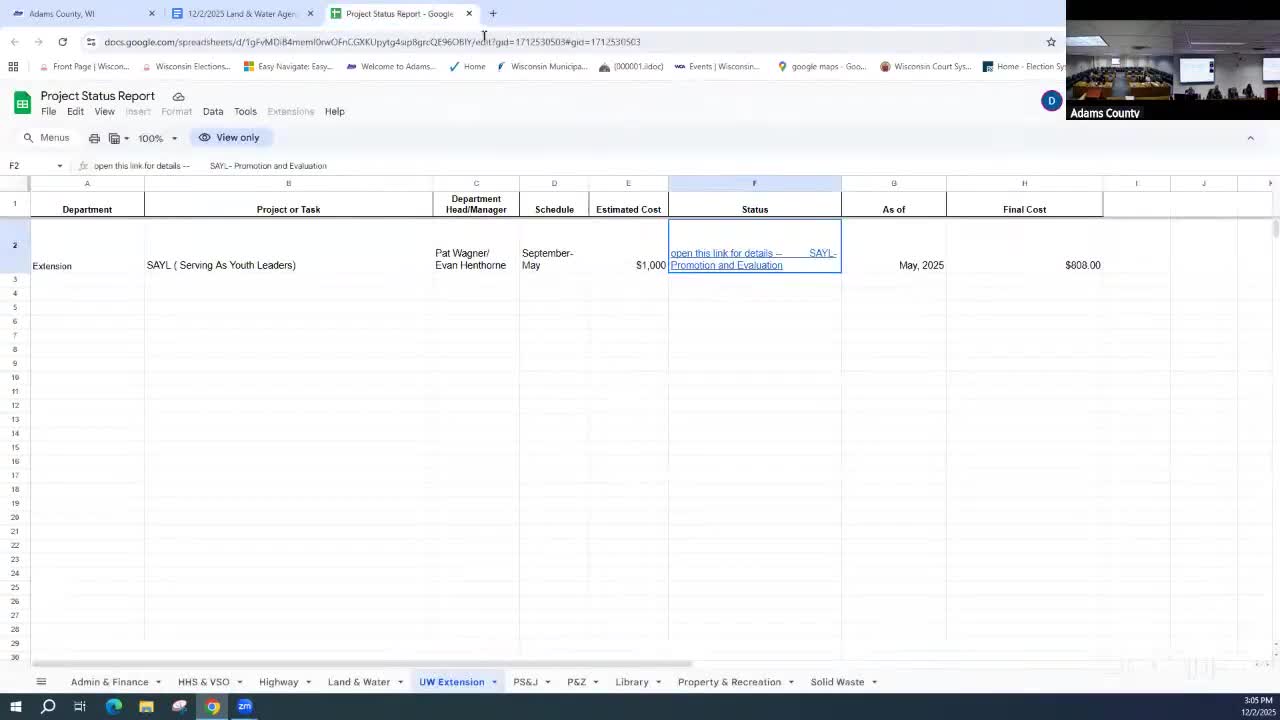The image size is (1280, 720).
Task: Click the horizontal scrollbar above sheet tabs
Action: pyautogui.click(x=360, y=664)
